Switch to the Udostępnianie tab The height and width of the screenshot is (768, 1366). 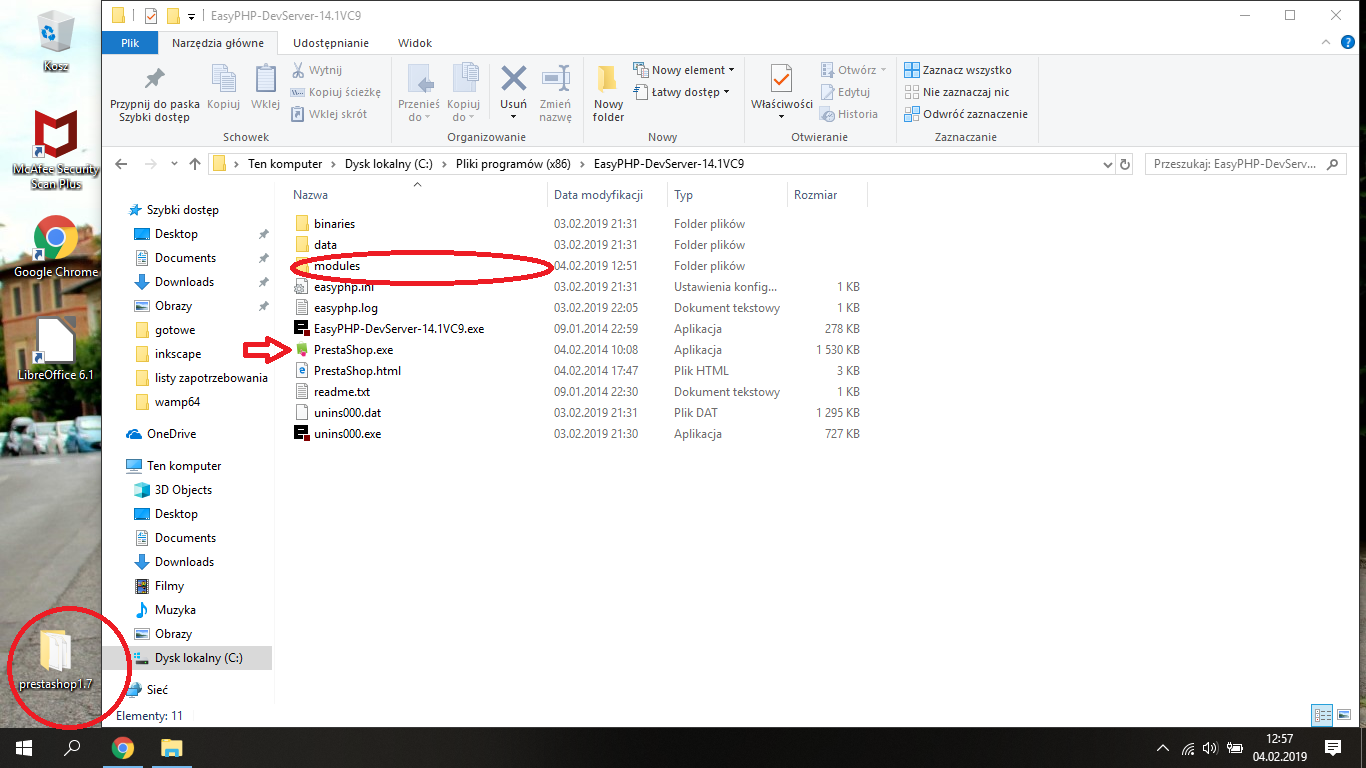tap(331, 43)
